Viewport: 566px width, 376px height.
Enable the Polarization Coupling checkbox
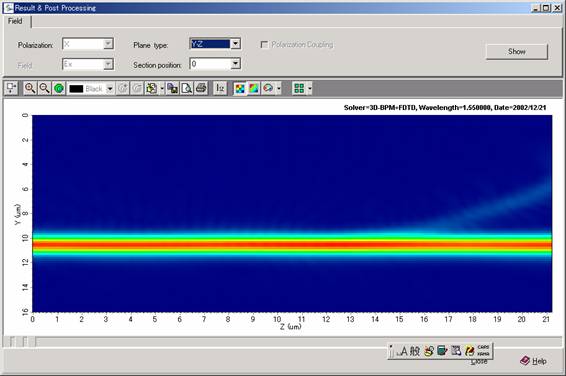(x=264, y=44)
